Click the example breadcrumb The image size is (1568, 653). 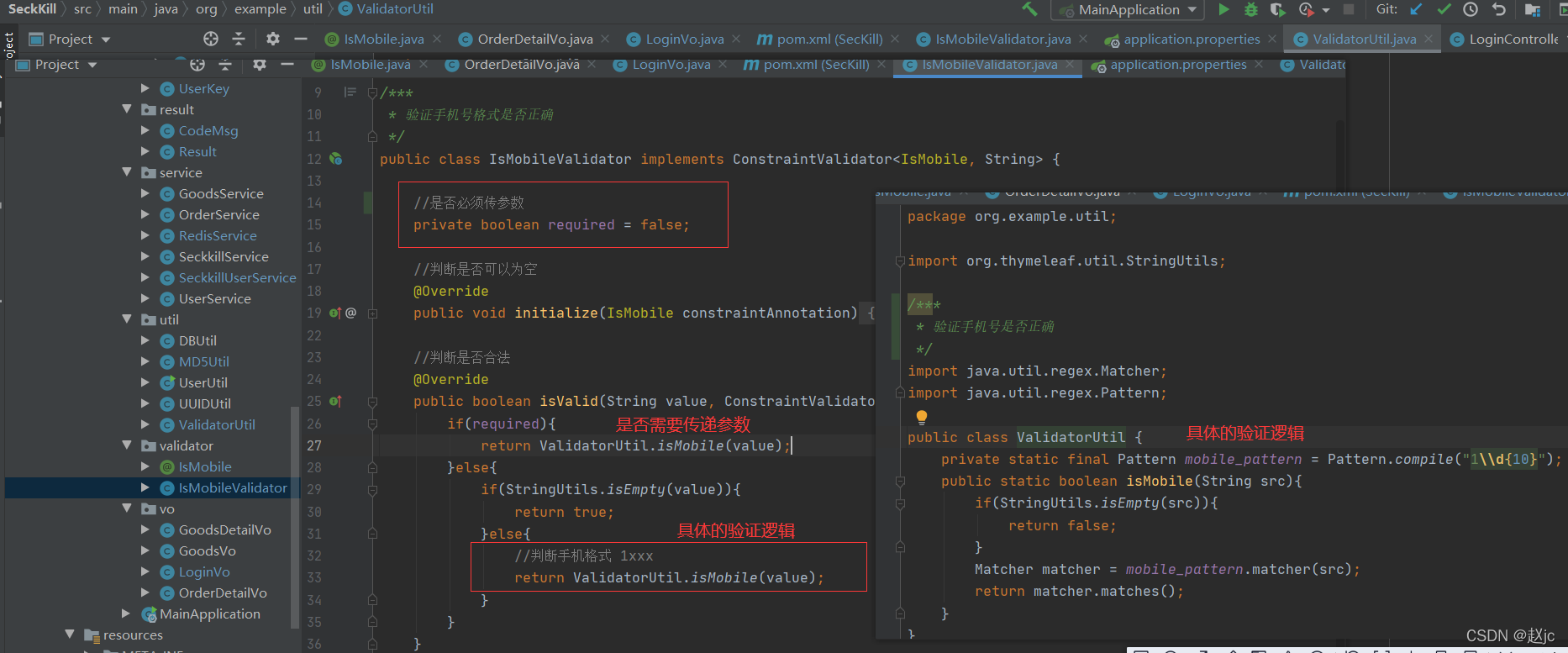pyautogui.click(x=260, y=8)
